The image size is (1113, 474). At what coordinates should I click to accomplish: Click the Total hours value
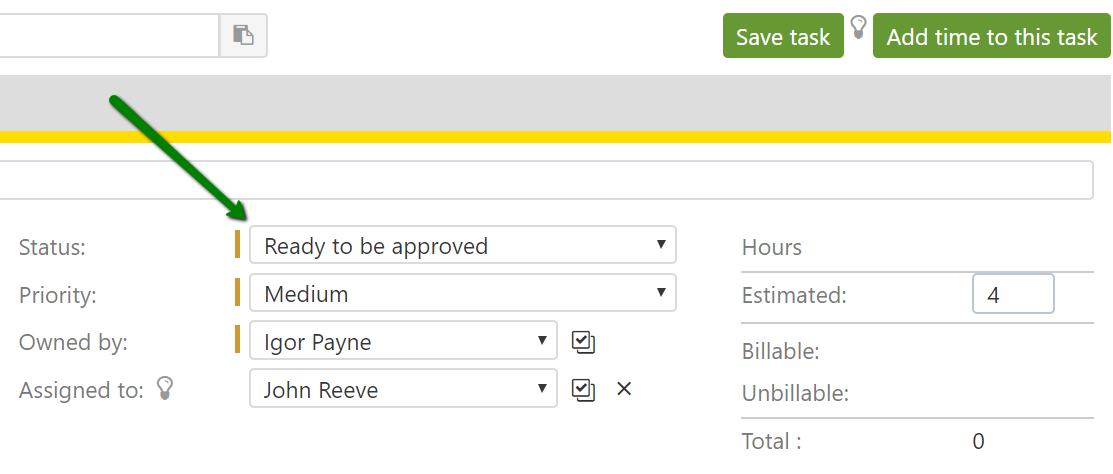tap(978, 441)
